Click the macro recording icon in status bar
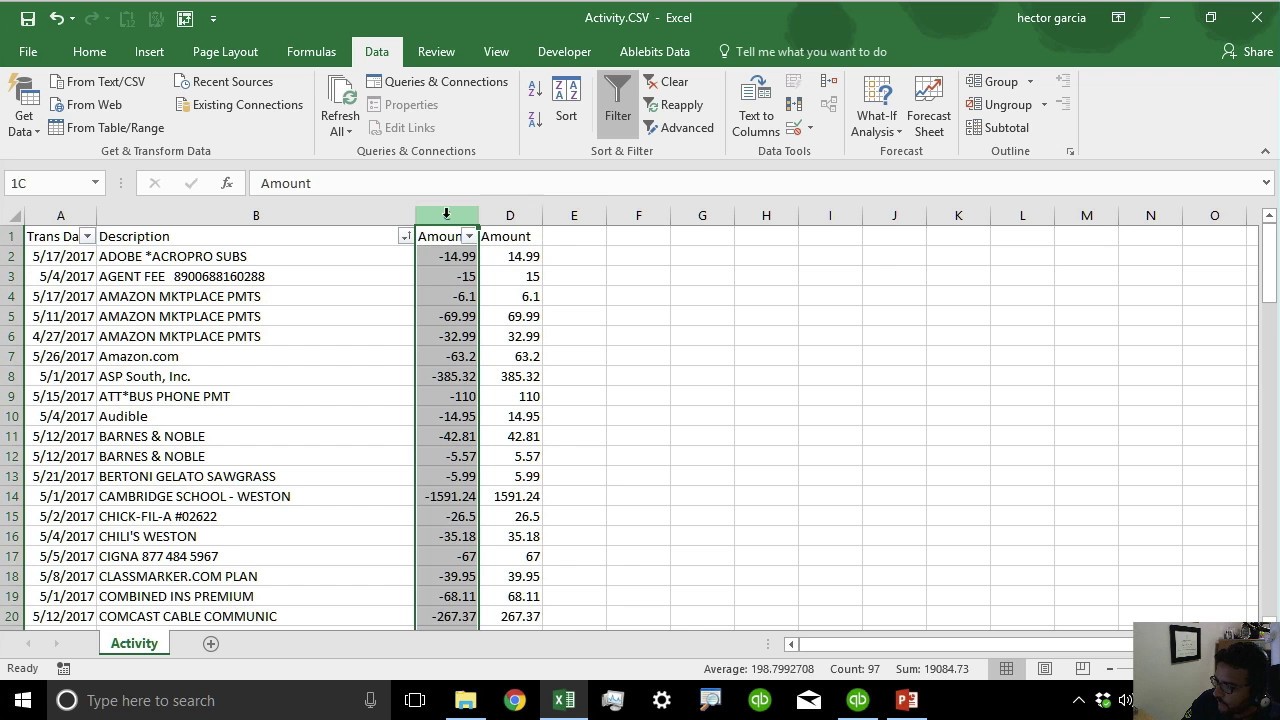The image size is (1280, 720). tap(64, 668)
